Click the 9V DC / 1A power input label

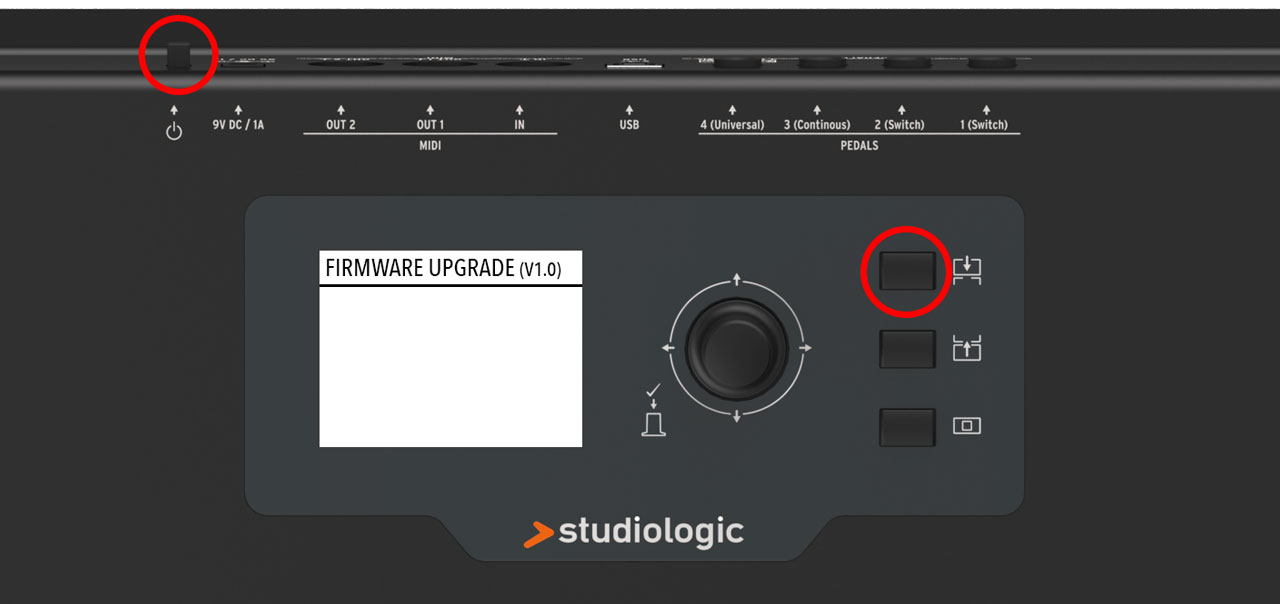coord(238,125)
